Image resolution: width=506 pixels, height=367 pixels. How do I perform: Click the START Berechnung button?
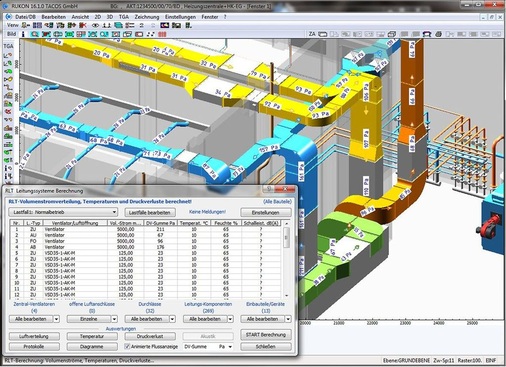266,335
